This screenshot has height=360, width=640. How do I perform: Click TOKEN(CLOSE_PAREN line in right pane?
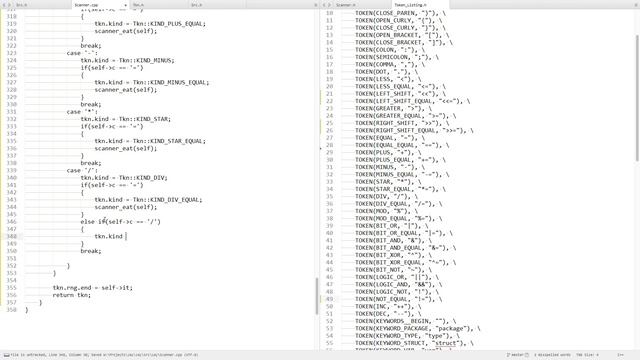click(x=400, y=13)
